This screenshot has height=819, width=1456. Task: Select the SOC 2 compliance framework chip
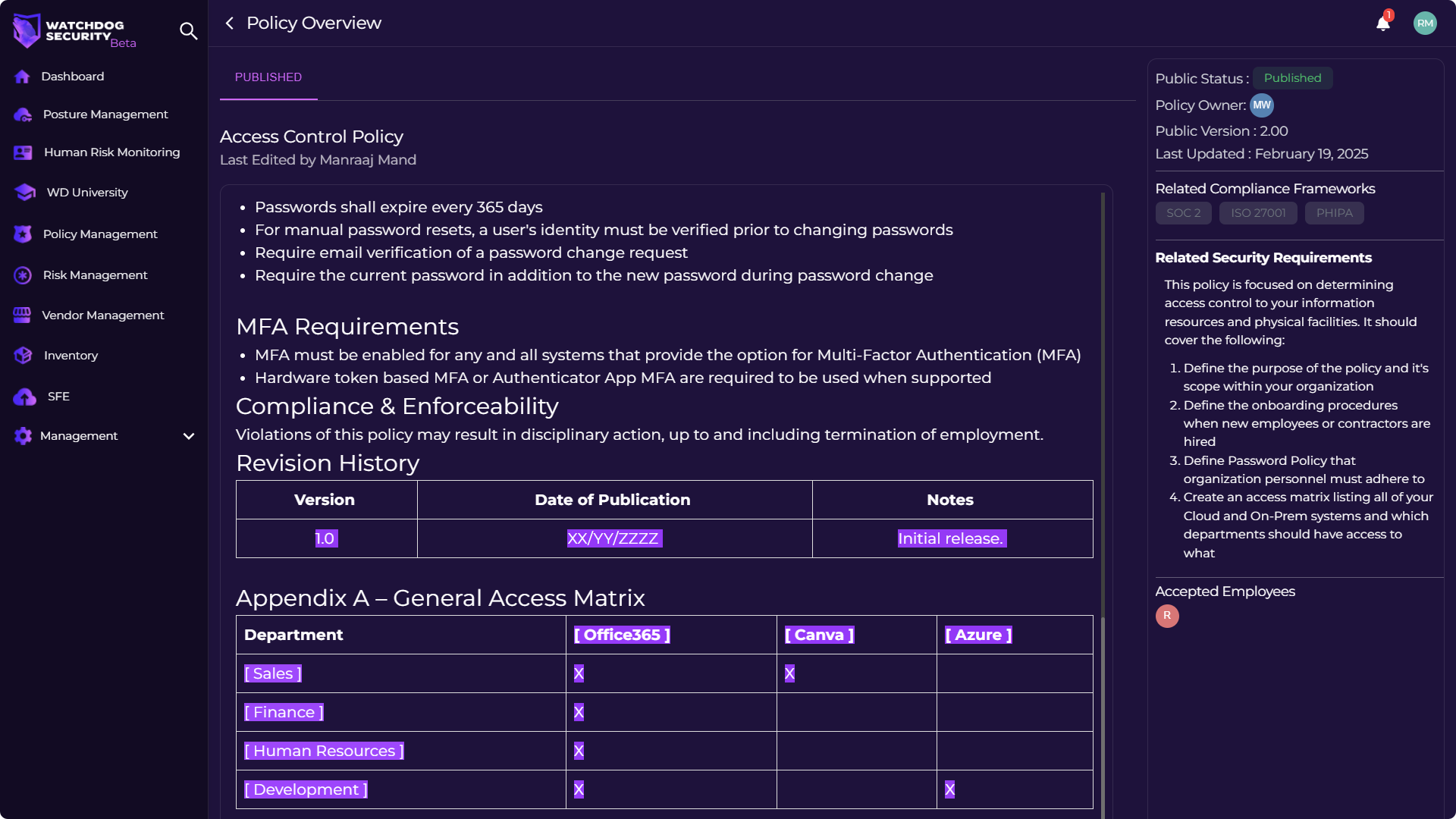(x=1183, y=213)
